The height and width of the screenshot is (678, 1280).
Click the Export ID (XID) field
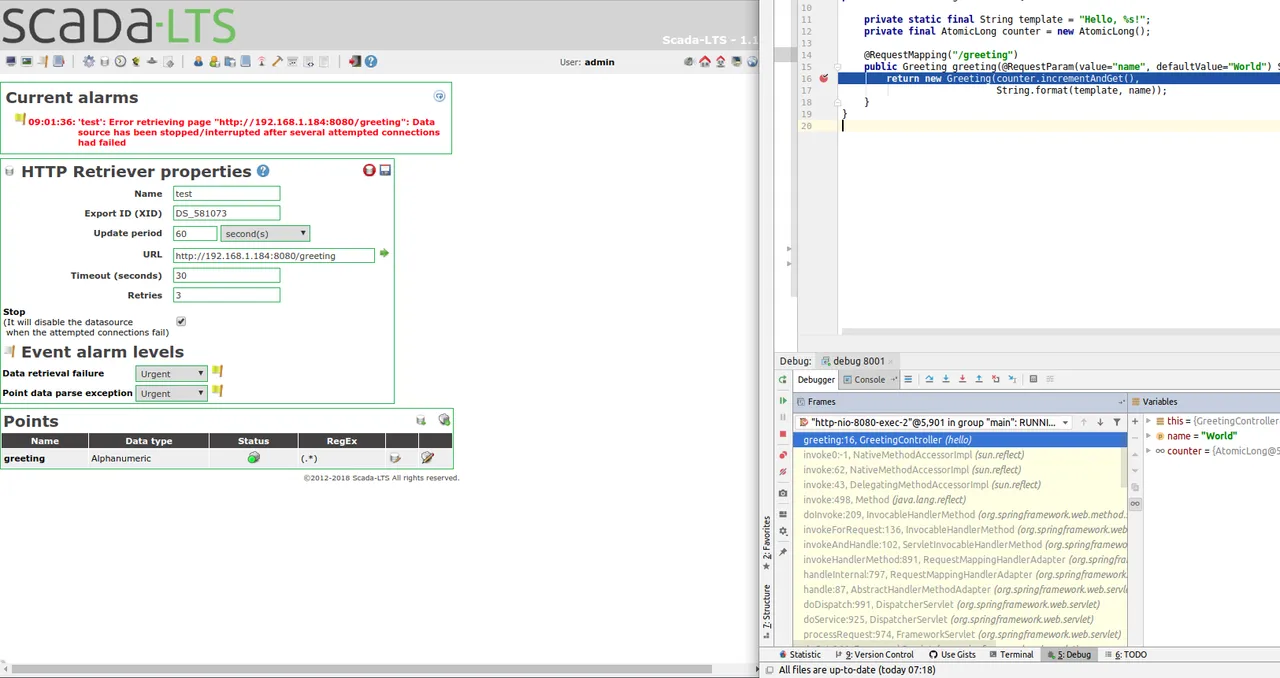click(x=226, y=213)
